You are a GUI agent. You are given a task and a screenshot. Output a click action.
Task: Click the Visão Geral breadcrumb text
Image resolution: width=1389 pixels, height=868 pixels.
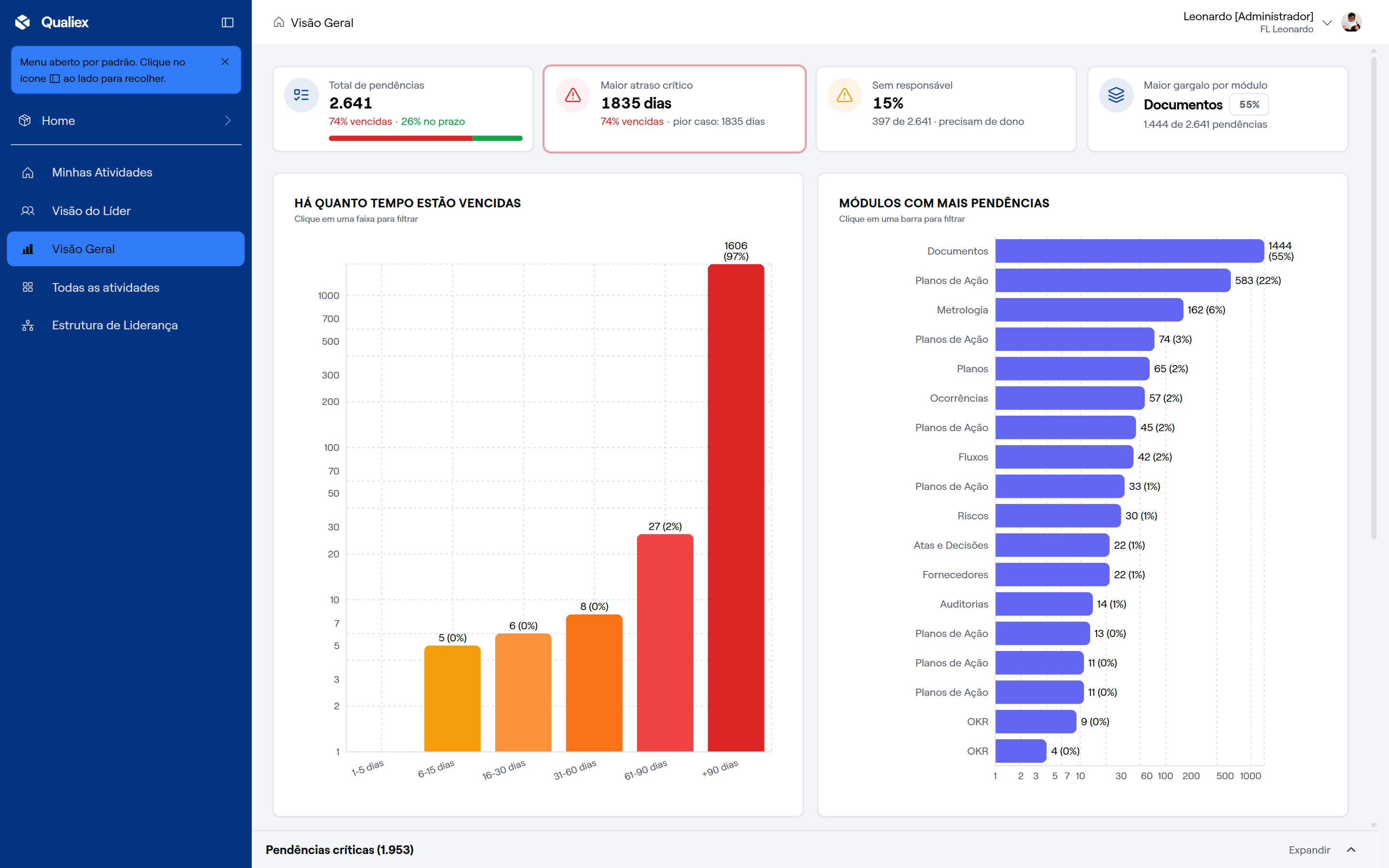coord(322,22)
